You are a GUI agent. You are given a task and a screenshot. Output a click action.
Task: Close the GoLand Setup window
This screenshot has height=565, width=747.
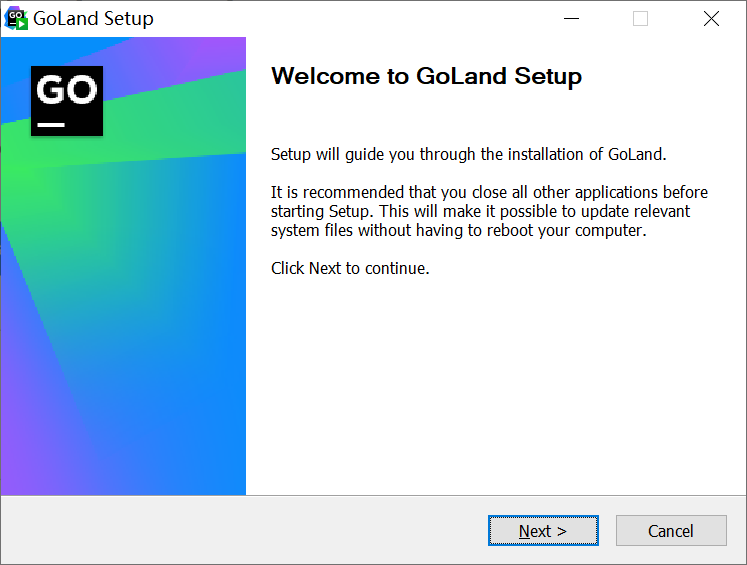click(x=711, y=19)
